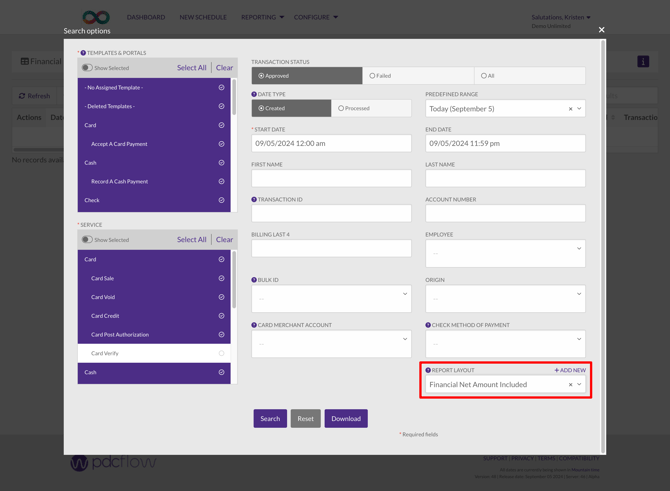Open the Card Merchant Account dropdown
The height and width of the screenshot is (491, 670).
tap(331, 344)
